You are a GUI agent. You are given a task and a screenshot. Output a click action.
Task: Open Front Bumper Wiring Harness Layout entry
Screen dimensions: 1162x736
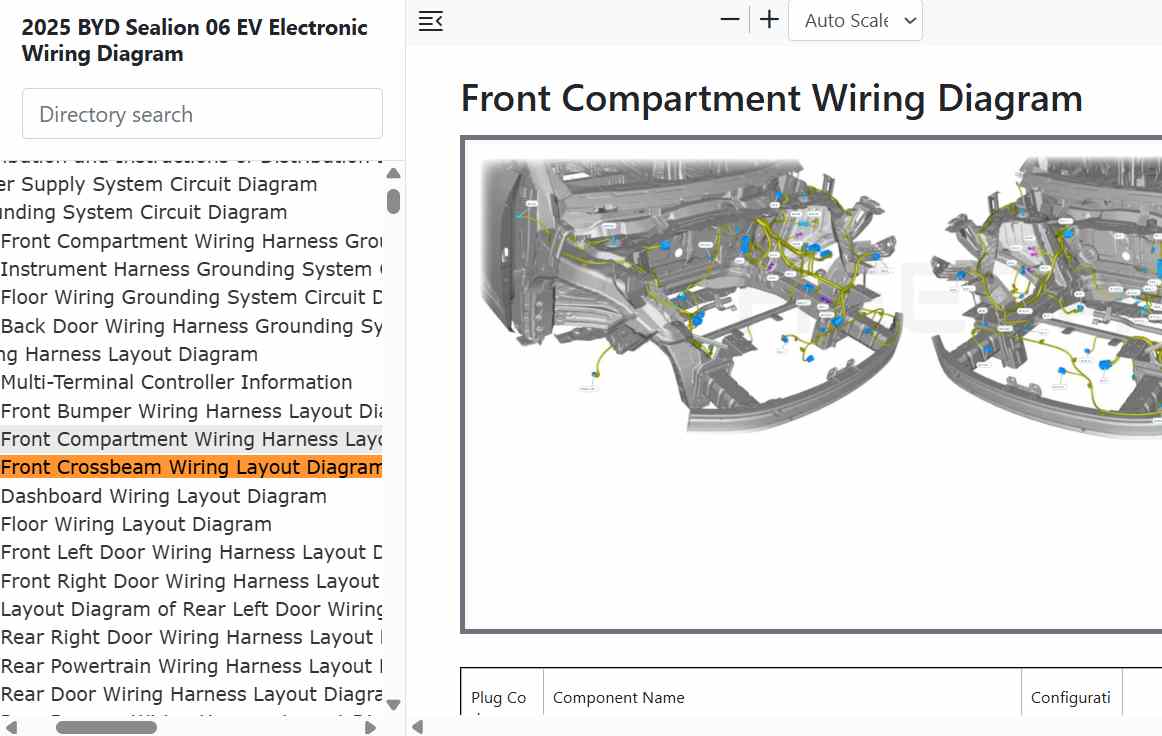coord(191,411)
